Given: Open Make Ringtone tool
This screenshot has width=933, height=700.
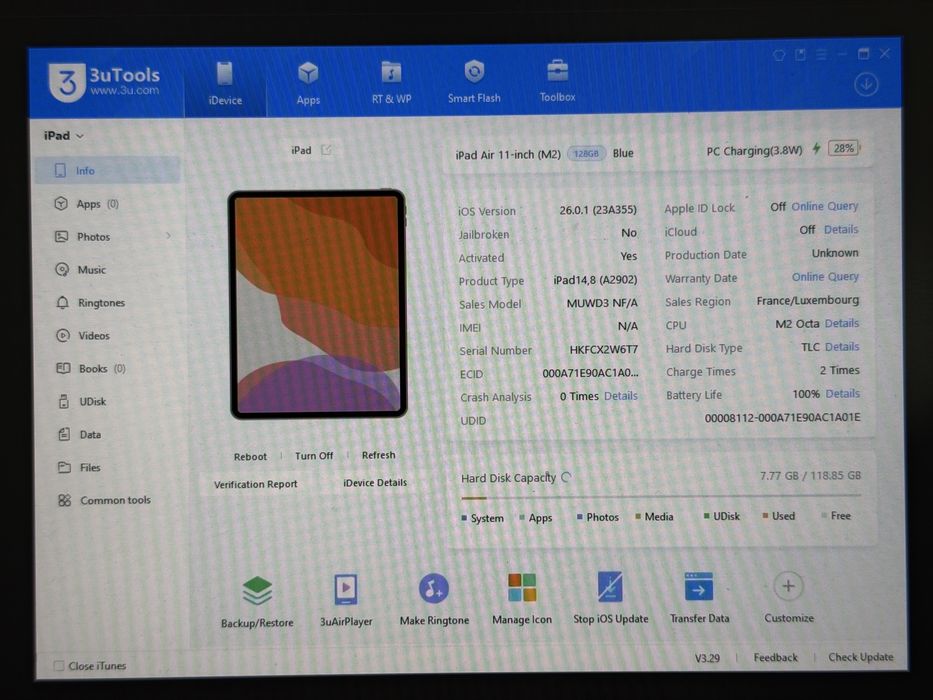Looking at the screenshot, I should coord(434,599).
